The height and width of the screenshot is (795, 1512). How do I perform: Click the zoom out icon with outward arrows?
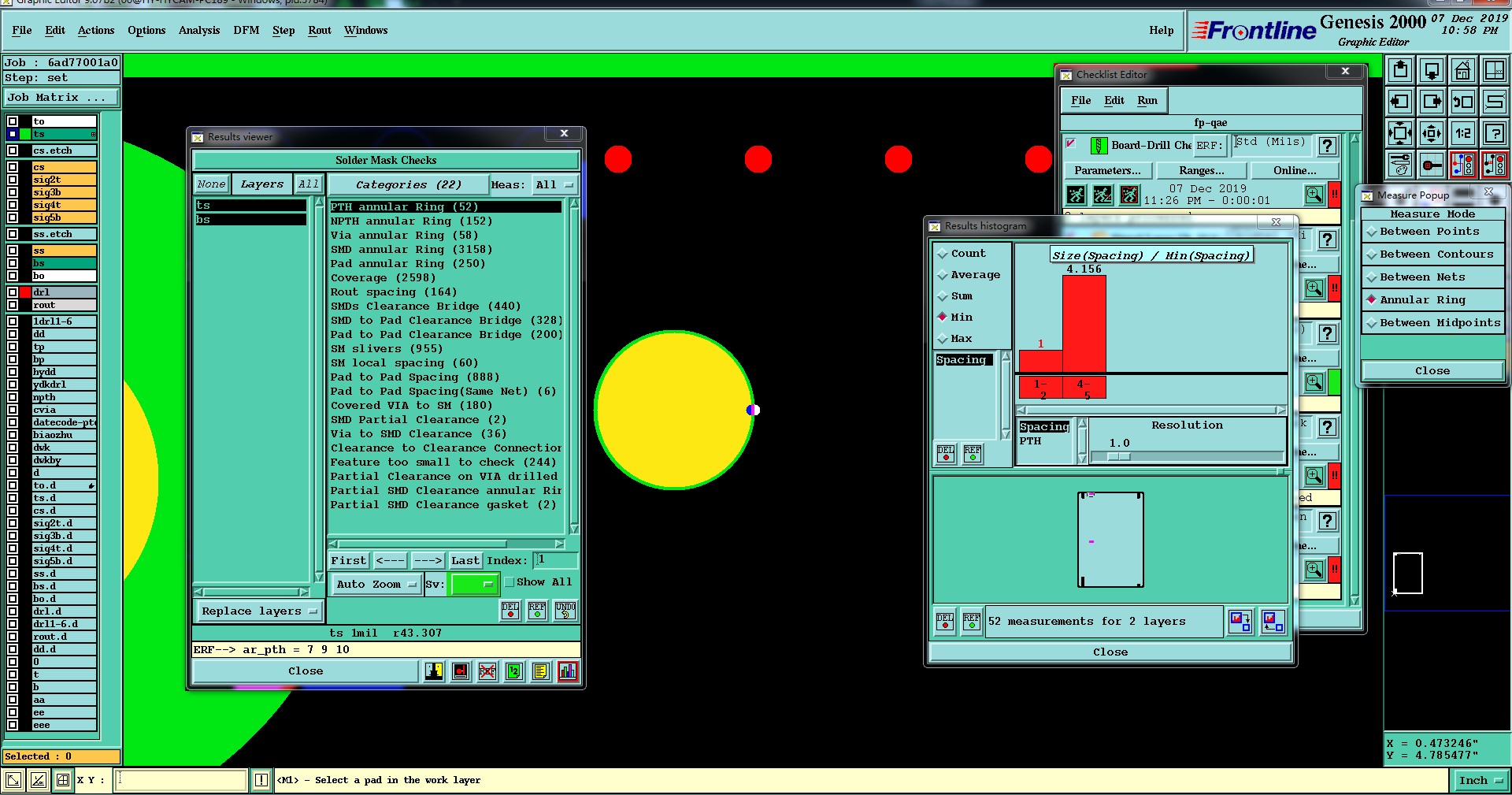[1432, 133]
